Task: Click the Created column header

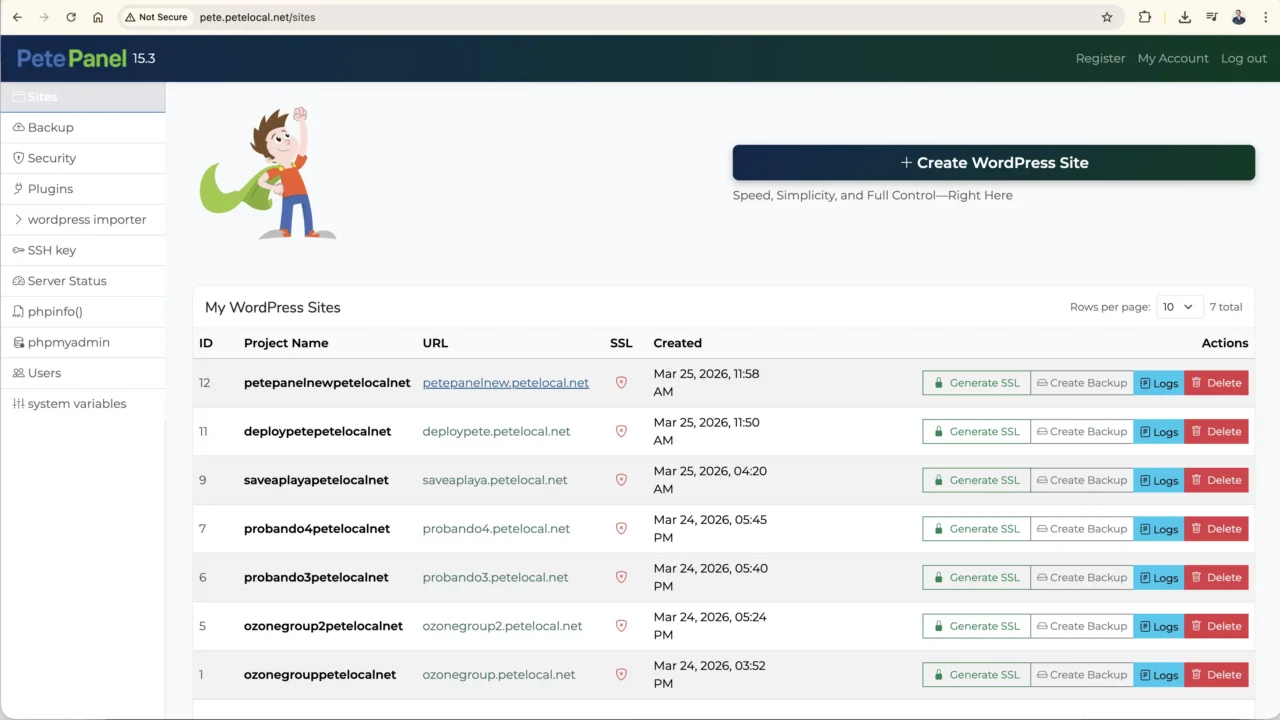Action: 678,343
